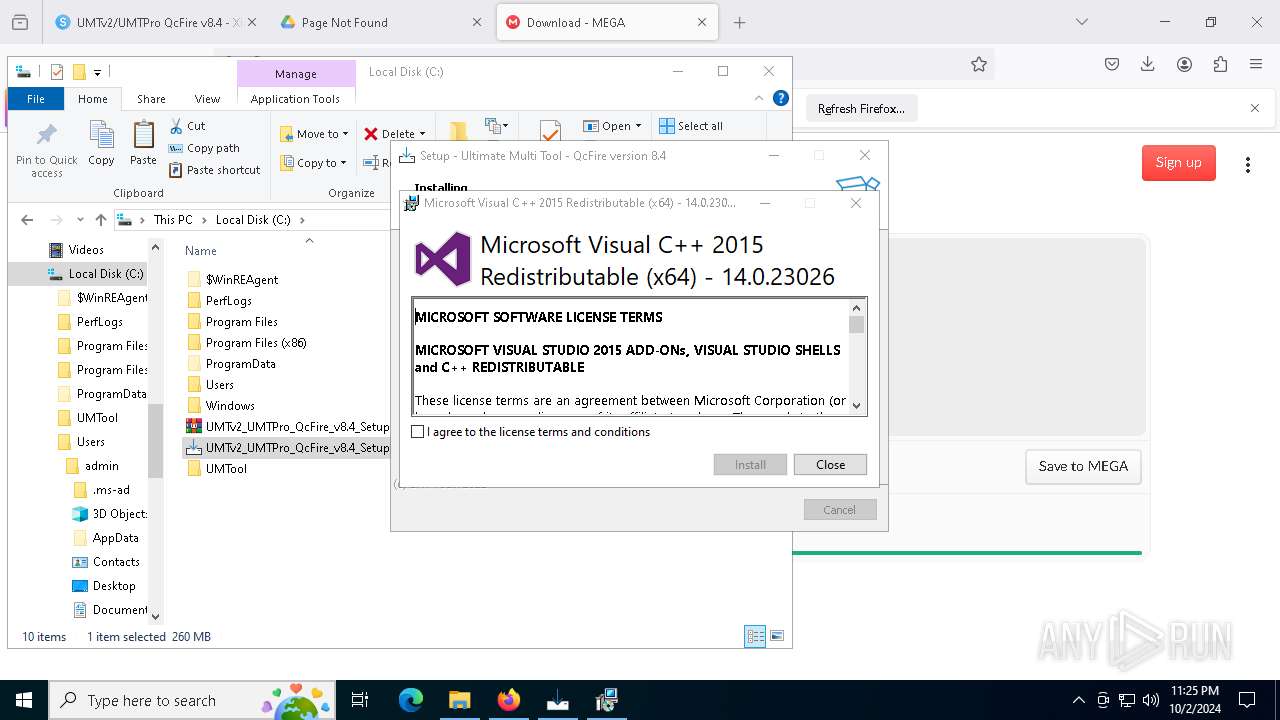Select the $WinREAgent folder in the file list
This screenshot has width=1280, height=720.
coord(242,280)
